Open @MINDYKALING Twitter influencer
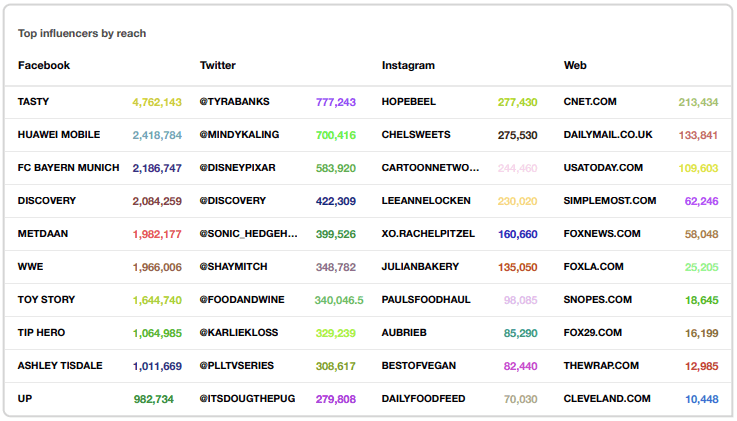This screenshot has width=737, height=421. (x=239, y=134)
